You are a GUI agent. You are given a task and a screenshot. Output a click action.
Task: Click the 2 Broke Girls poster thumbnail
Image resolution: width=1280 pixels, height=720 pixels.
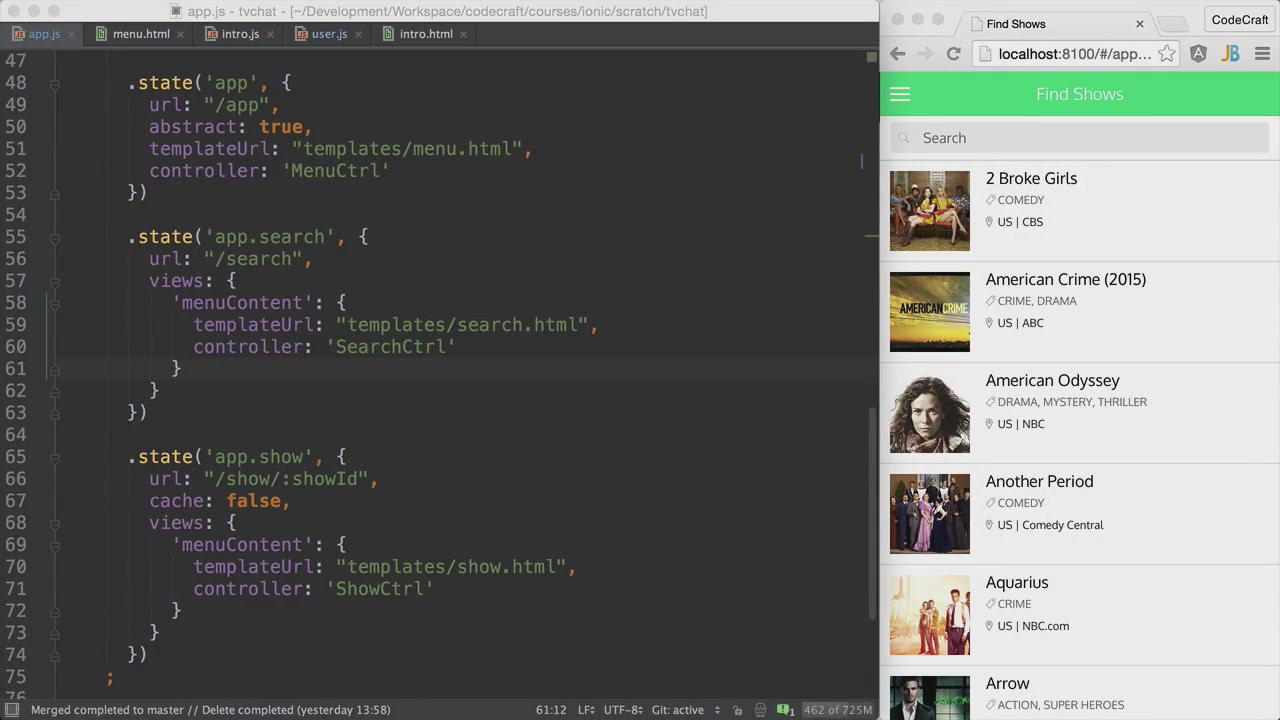coord(930,211)
